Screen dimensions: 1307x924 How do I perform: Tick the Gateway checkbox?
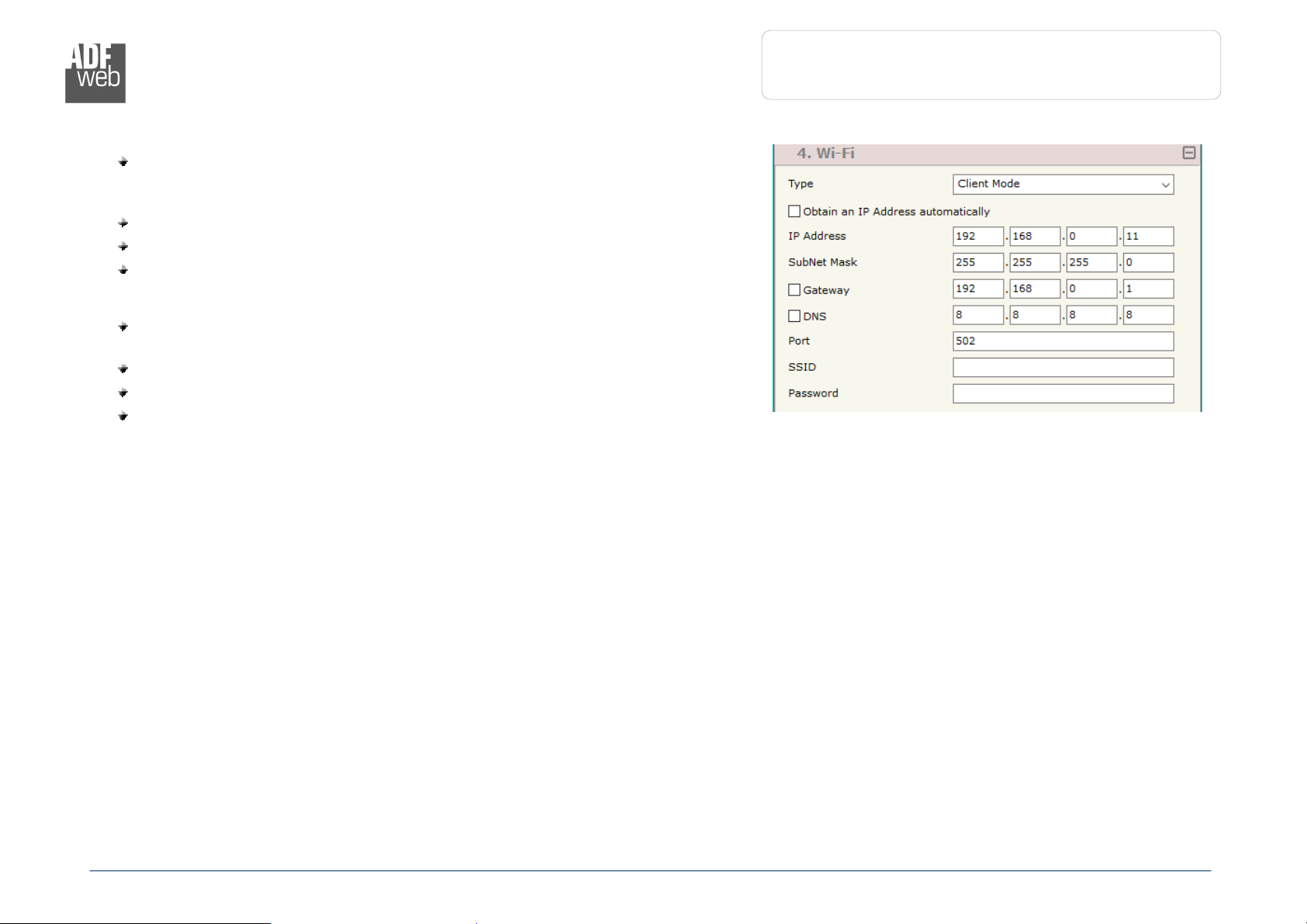tap(794, 289)
